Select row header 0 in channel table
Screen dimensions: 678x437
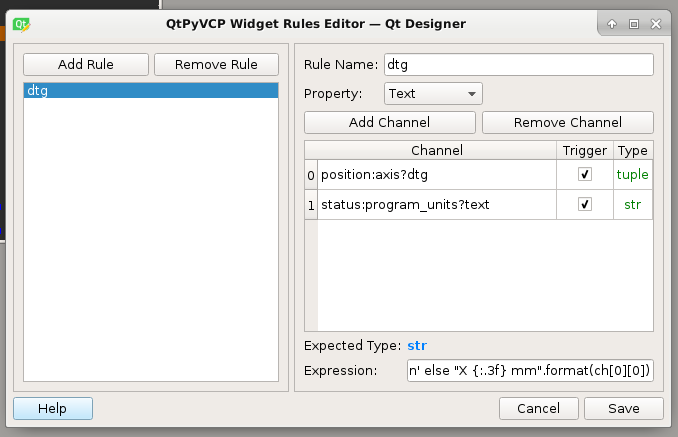pos(311,175)
